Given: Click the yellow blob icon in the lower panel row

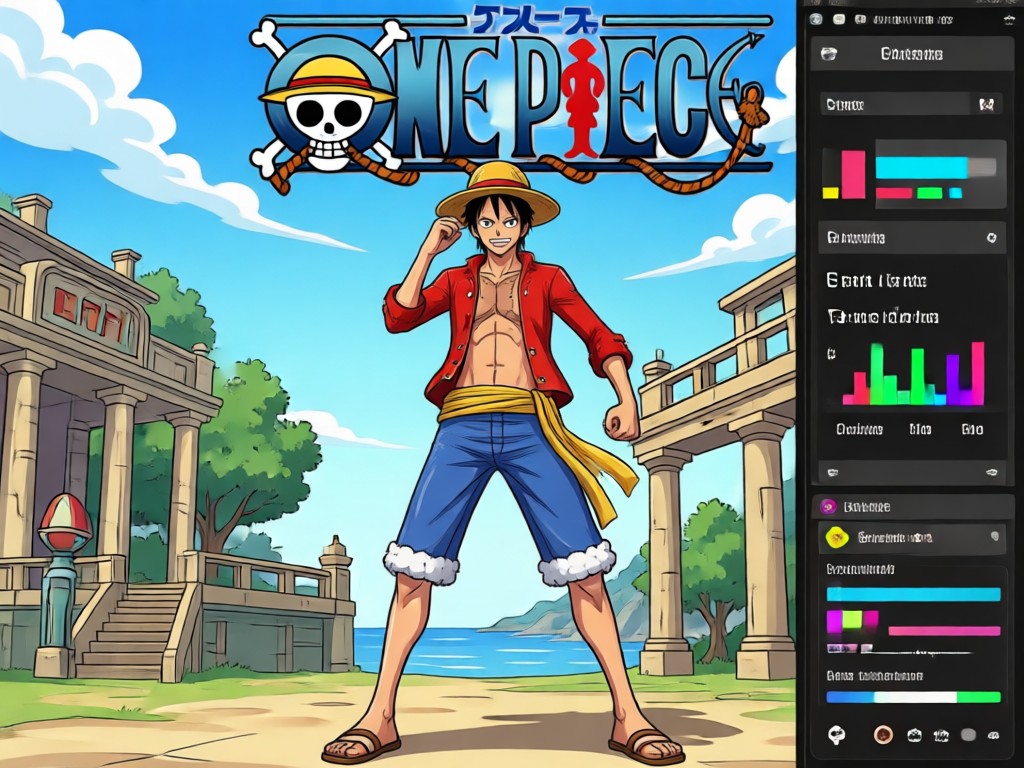Looking at the screenshot, I should [837, 537].
